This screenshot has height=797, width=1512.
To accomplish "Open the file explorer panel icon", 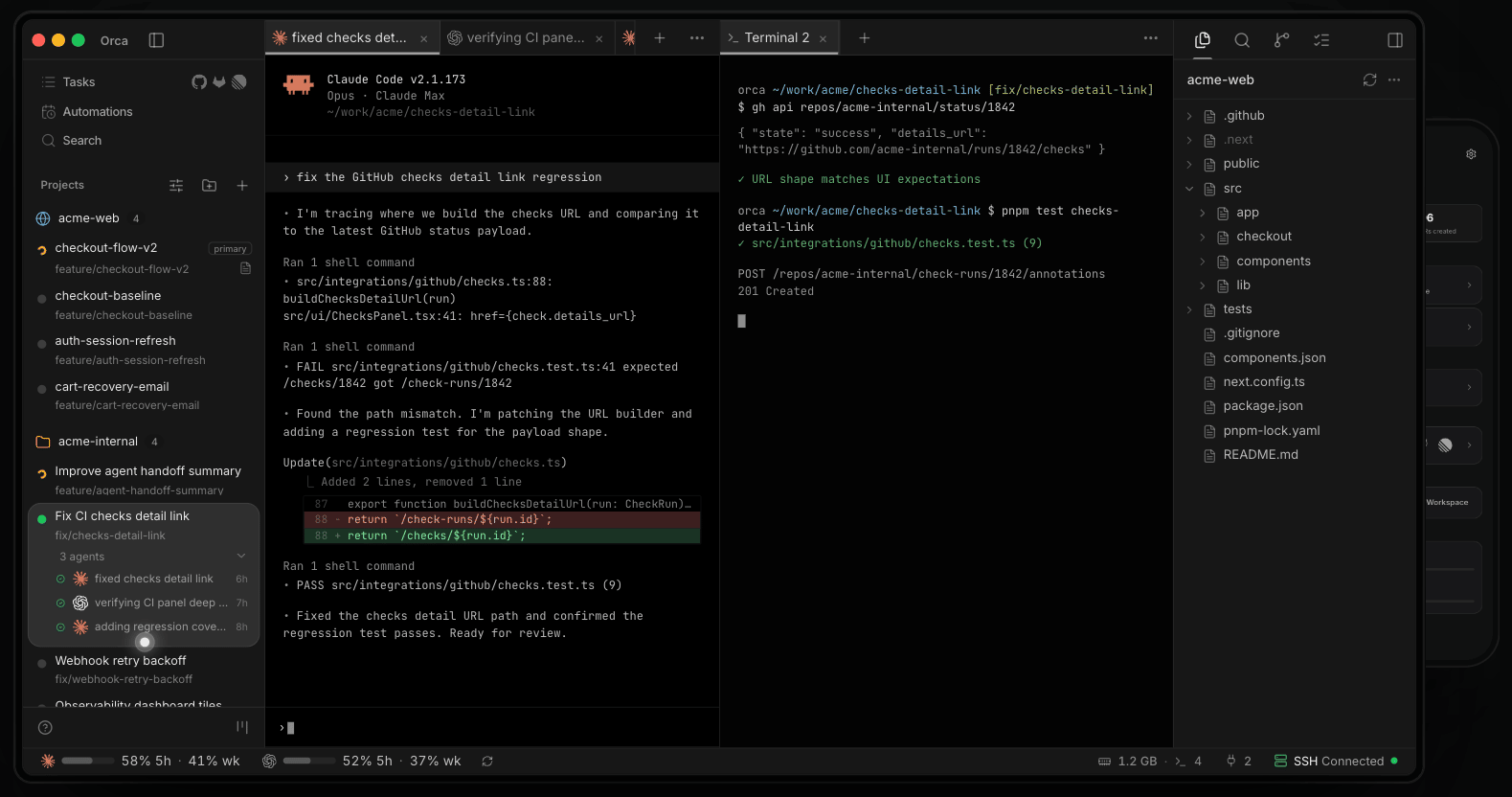I will click(x=1203, y=39).
